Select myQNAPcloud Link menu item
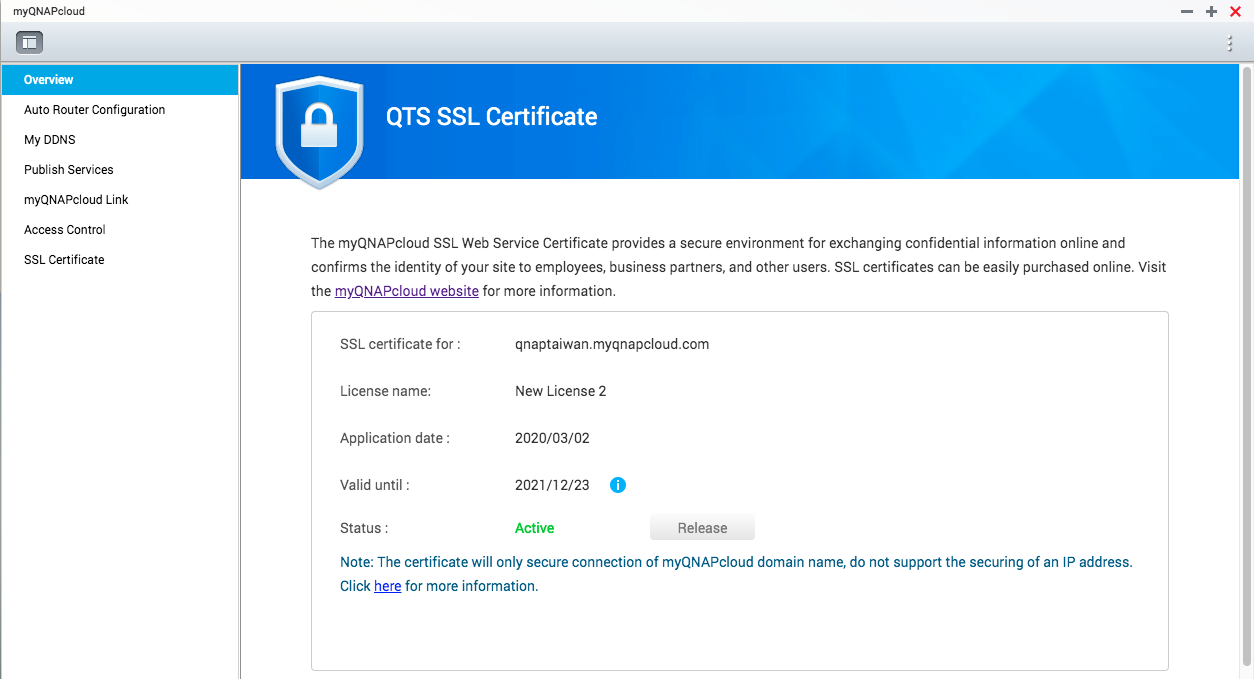This screenshot has height=679, width=1254. point(76,200)
